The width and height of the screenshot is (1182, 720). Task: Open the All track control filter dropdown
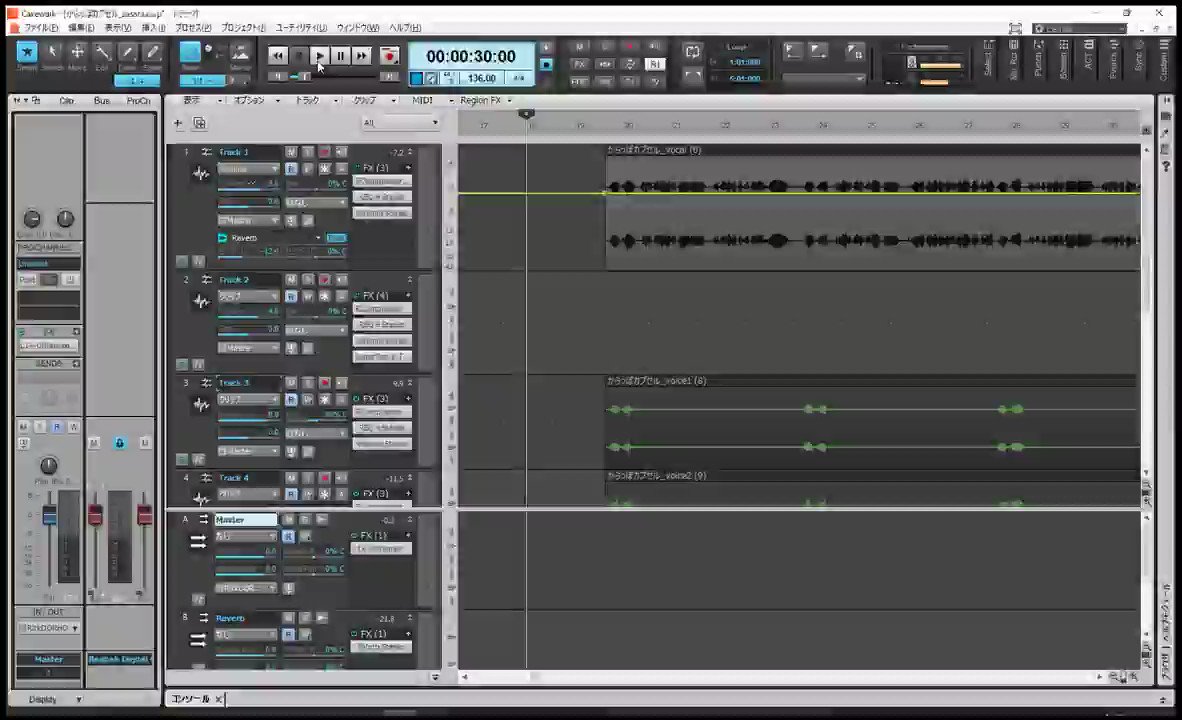click(400, 123)
